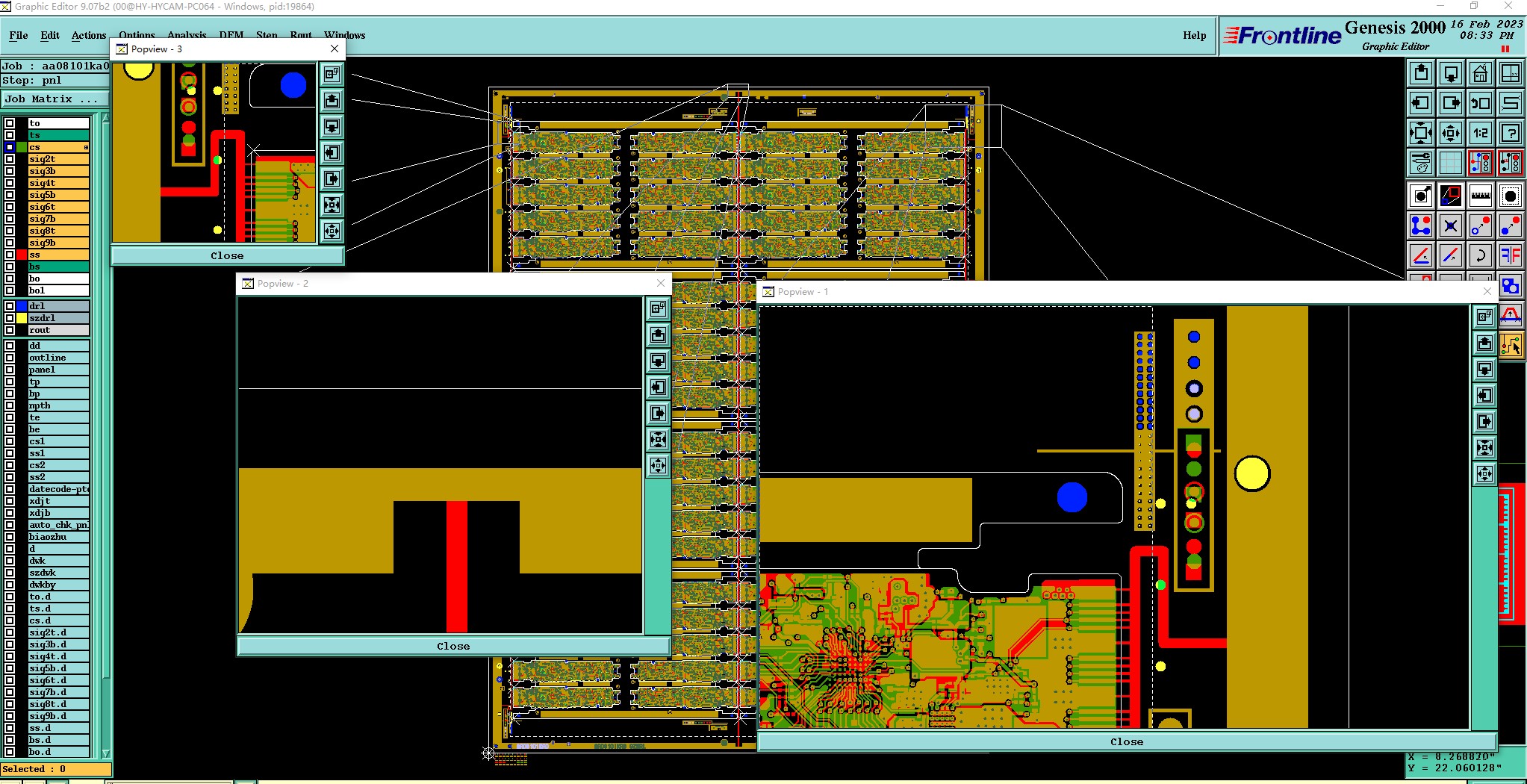This screenshot has width=1527, height=784.
Task: Click Close button of Popview 3
Action: pos(227,255)
